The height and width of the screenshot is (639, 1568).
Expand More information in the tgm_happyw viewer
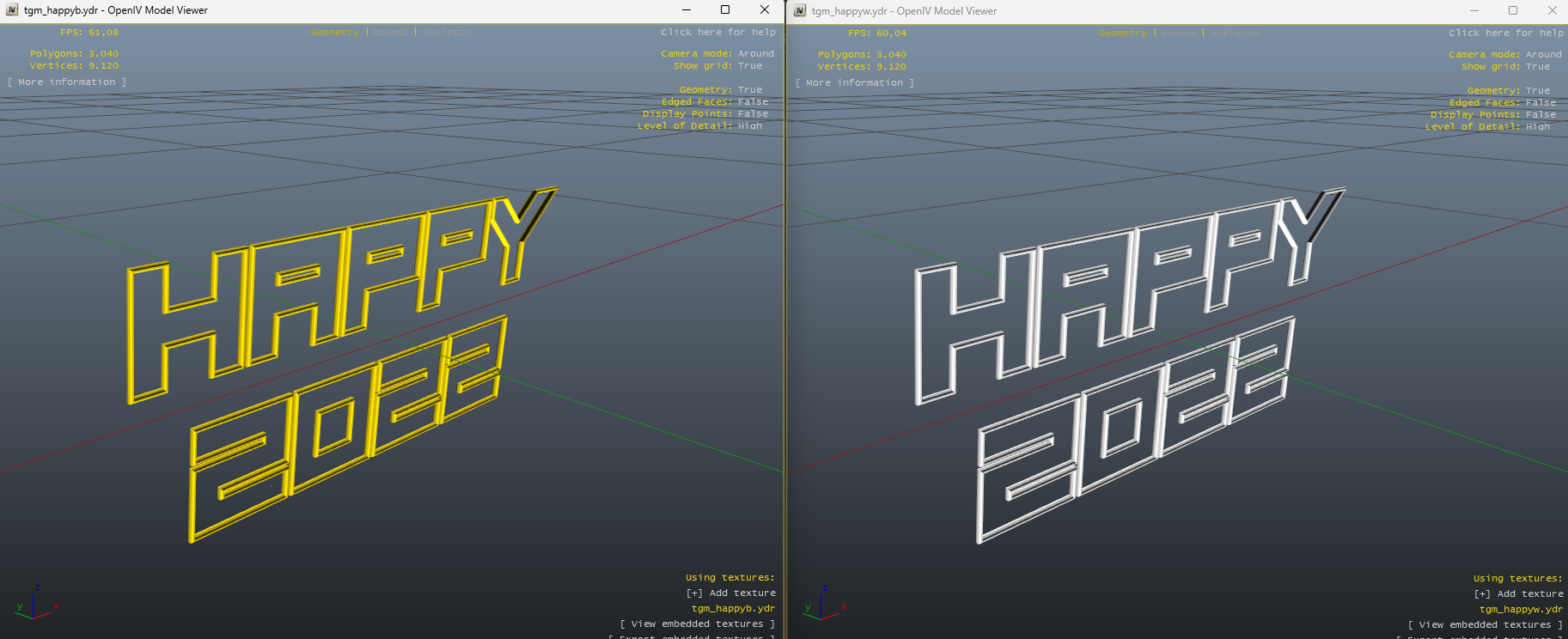[855, 82]
